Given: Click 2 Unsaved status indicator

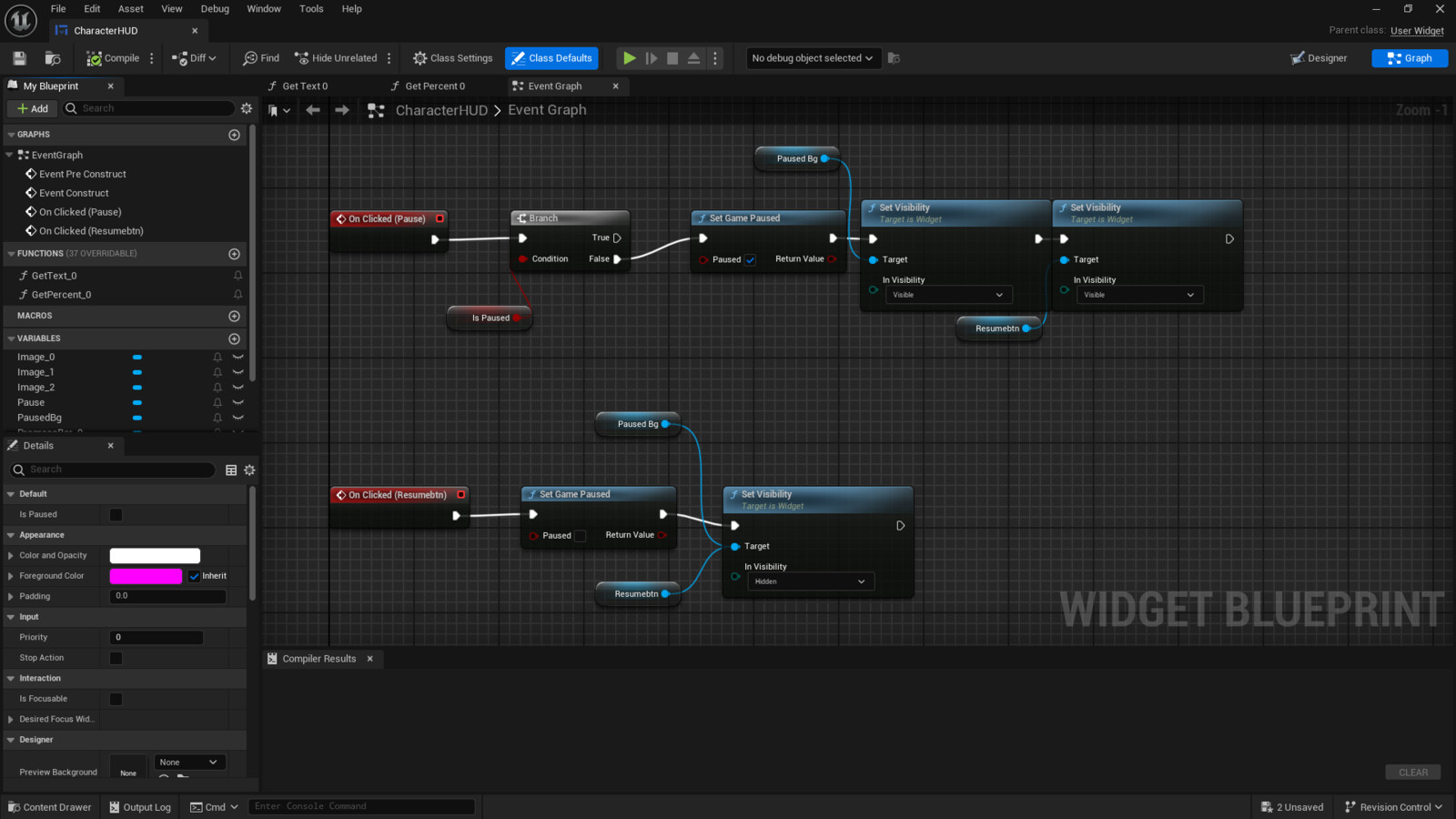Looking at the screenshot, I should coord(1292,807).
